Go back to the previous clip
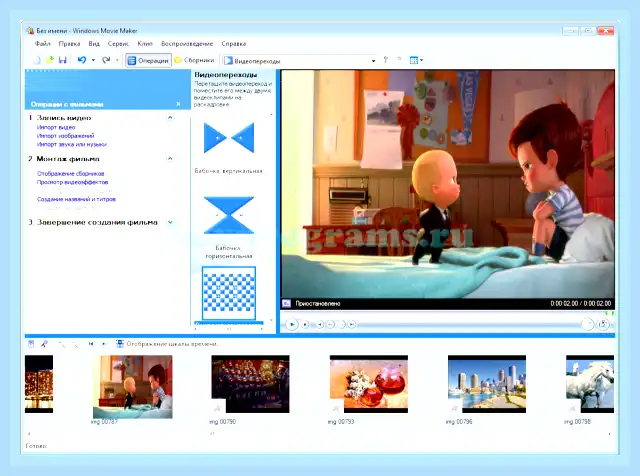 [320, 325]
